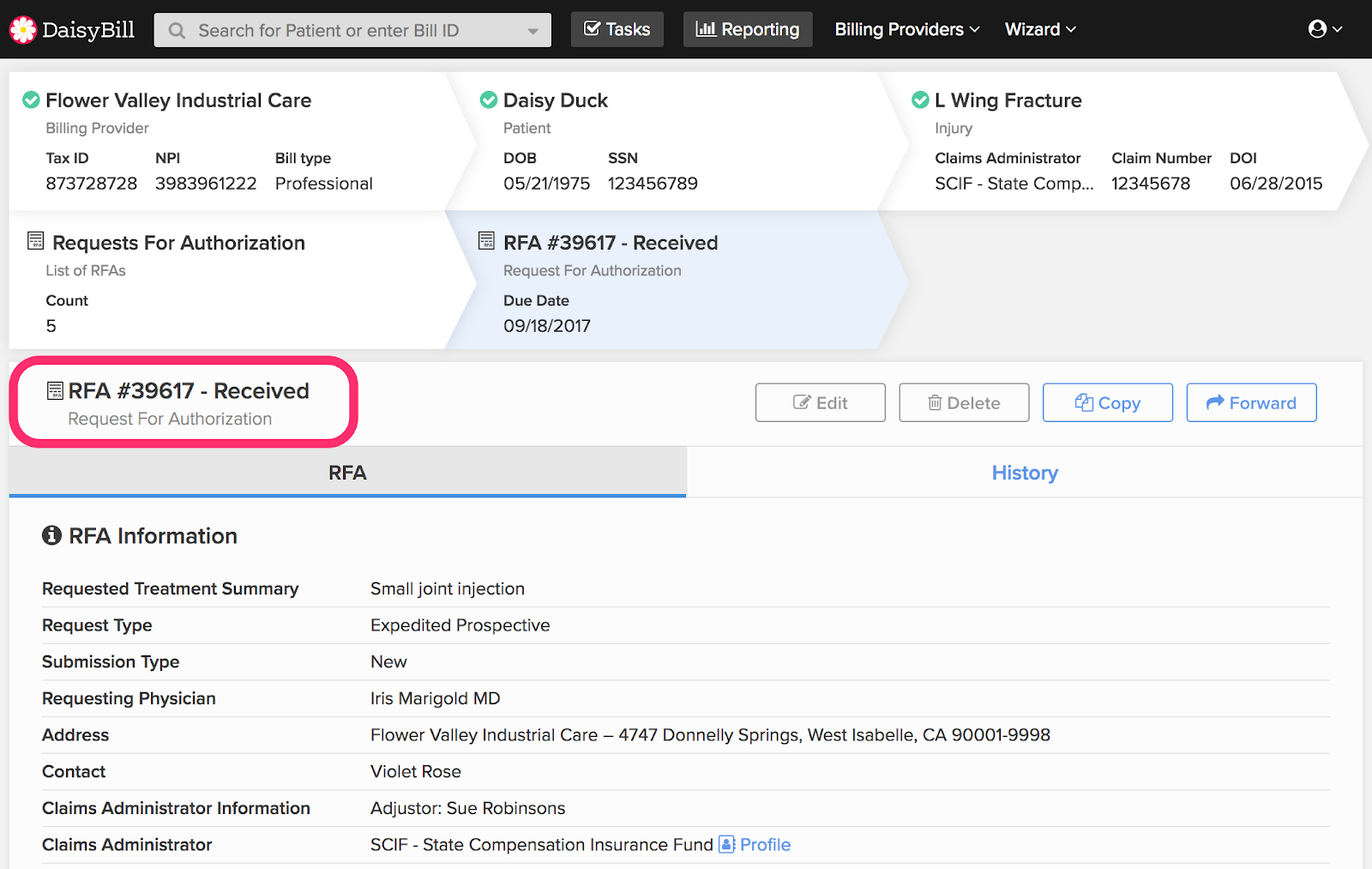Image resolution: width=1372 pixels, height=869 pixels.
Task: Open the claims administrator Profile link
Action: pos(765,845)
